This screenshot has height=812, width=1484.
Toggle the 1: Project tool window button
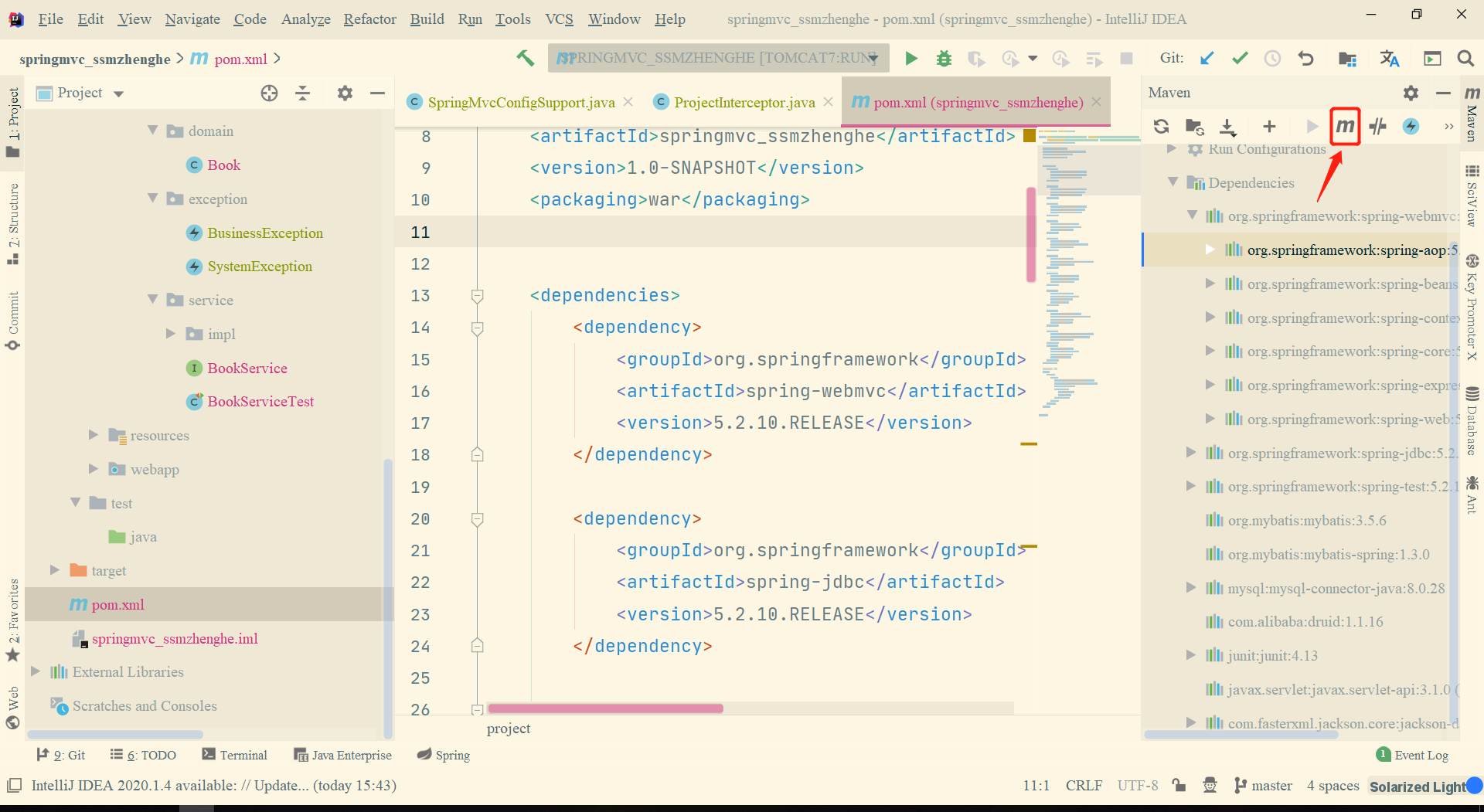[13, 121]
